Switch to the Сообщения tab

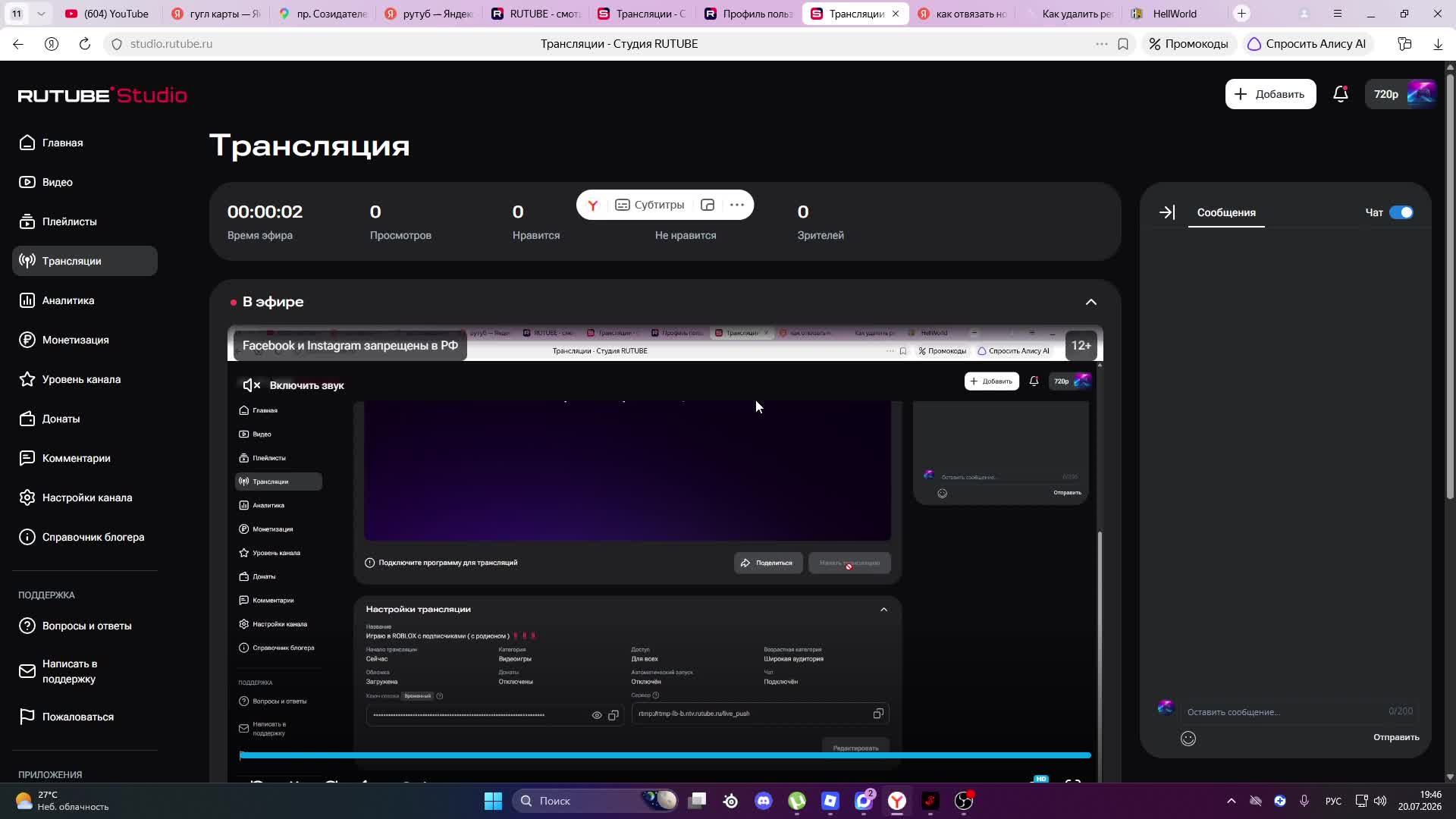tap(1226, 212)
